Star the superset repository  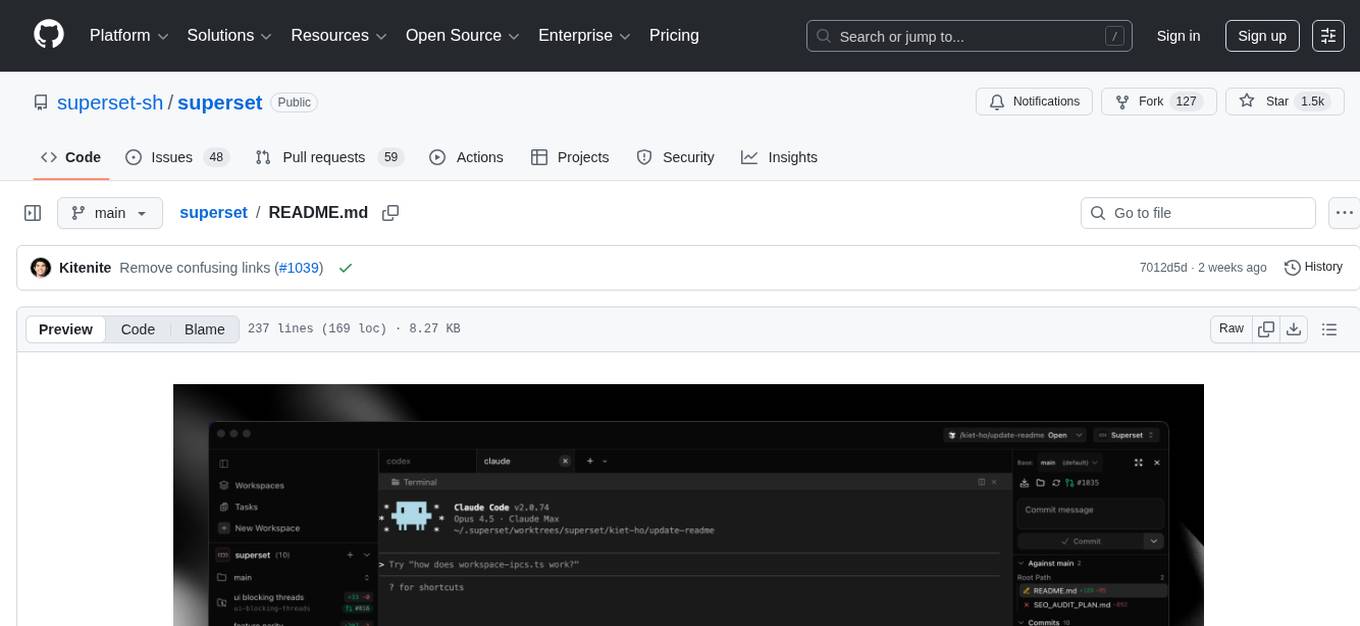point(1277,101)
